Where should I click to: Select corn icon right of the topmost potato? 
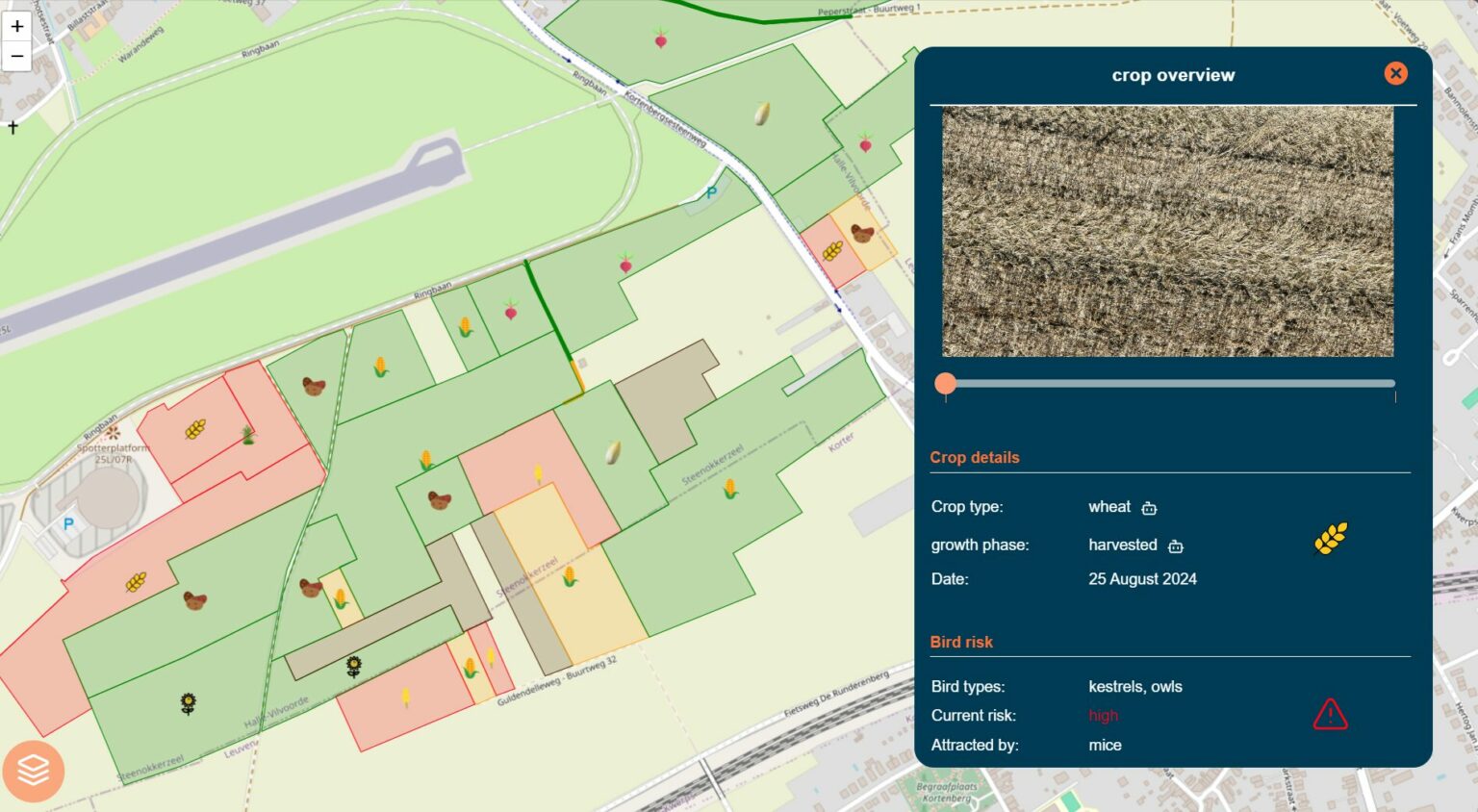pyautogui.click(x=380, y=367)
